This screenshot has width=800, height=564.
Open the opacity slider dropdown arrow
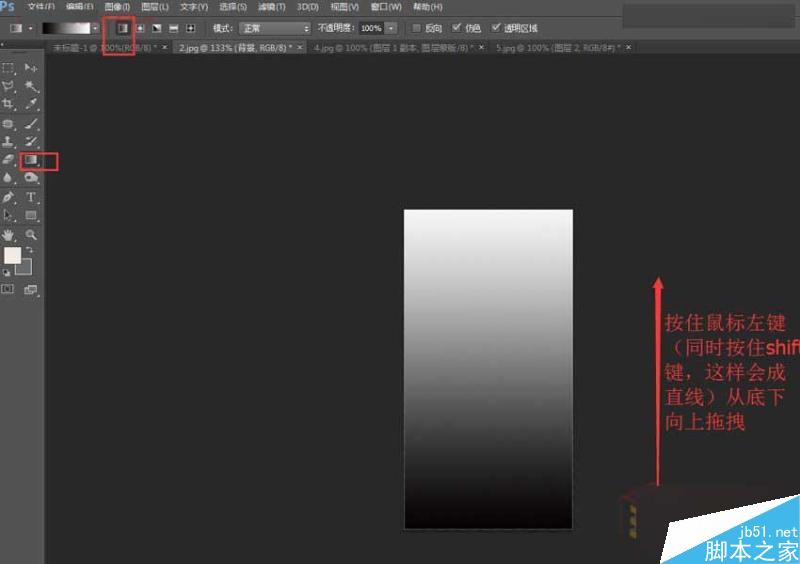[391, 28]
